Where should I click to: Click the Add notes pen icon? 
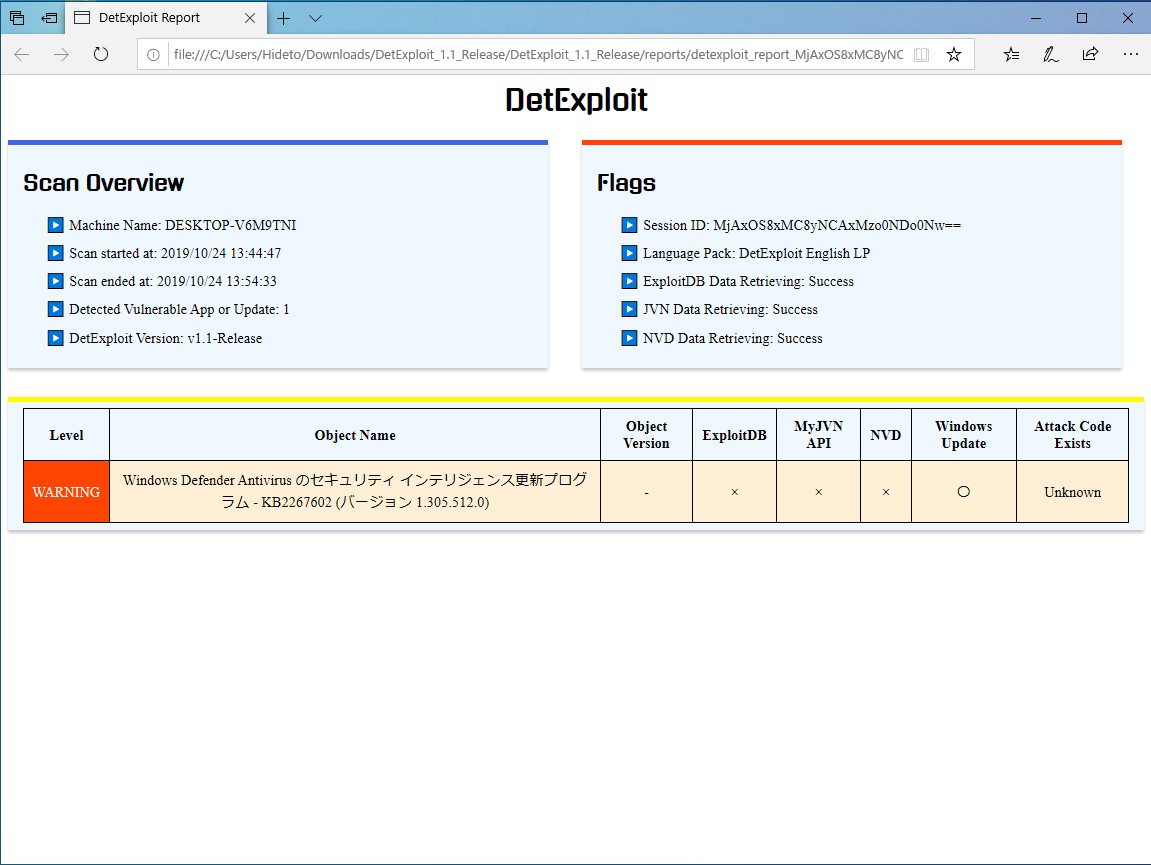click(1050, 54)
